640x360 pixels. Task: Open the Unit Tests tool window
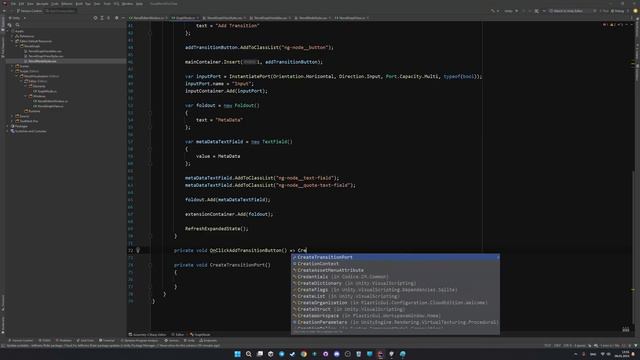[85, 340]
